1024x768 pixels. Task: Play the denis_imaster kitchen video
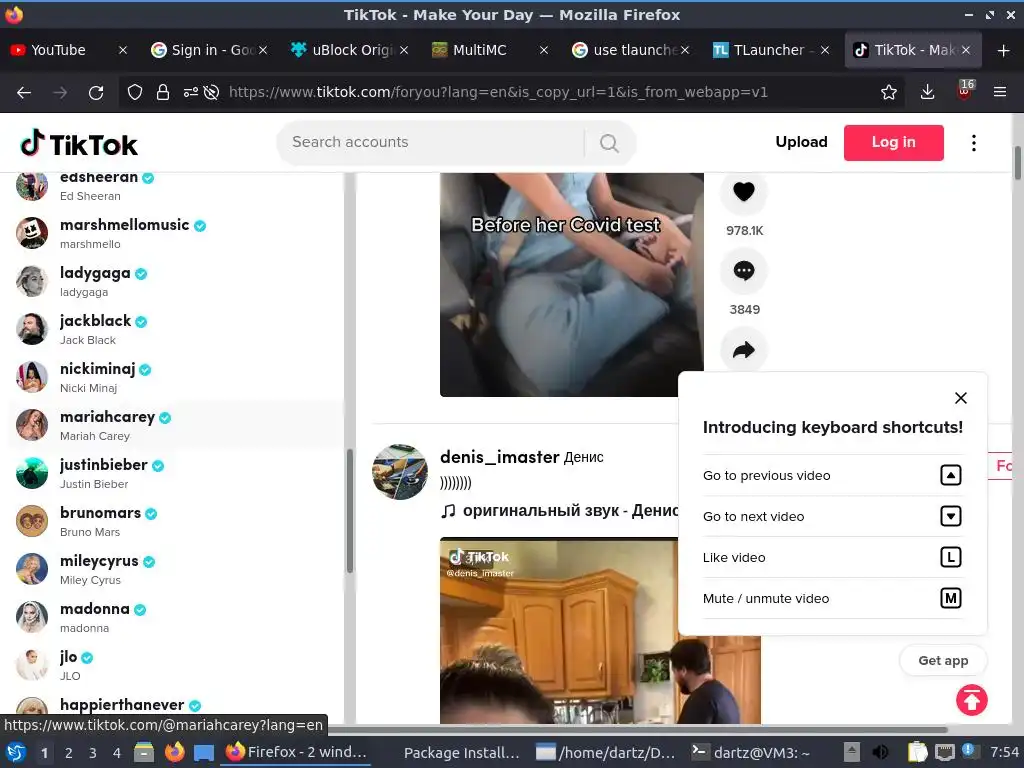pyautogui.click(x=600, y=630)
